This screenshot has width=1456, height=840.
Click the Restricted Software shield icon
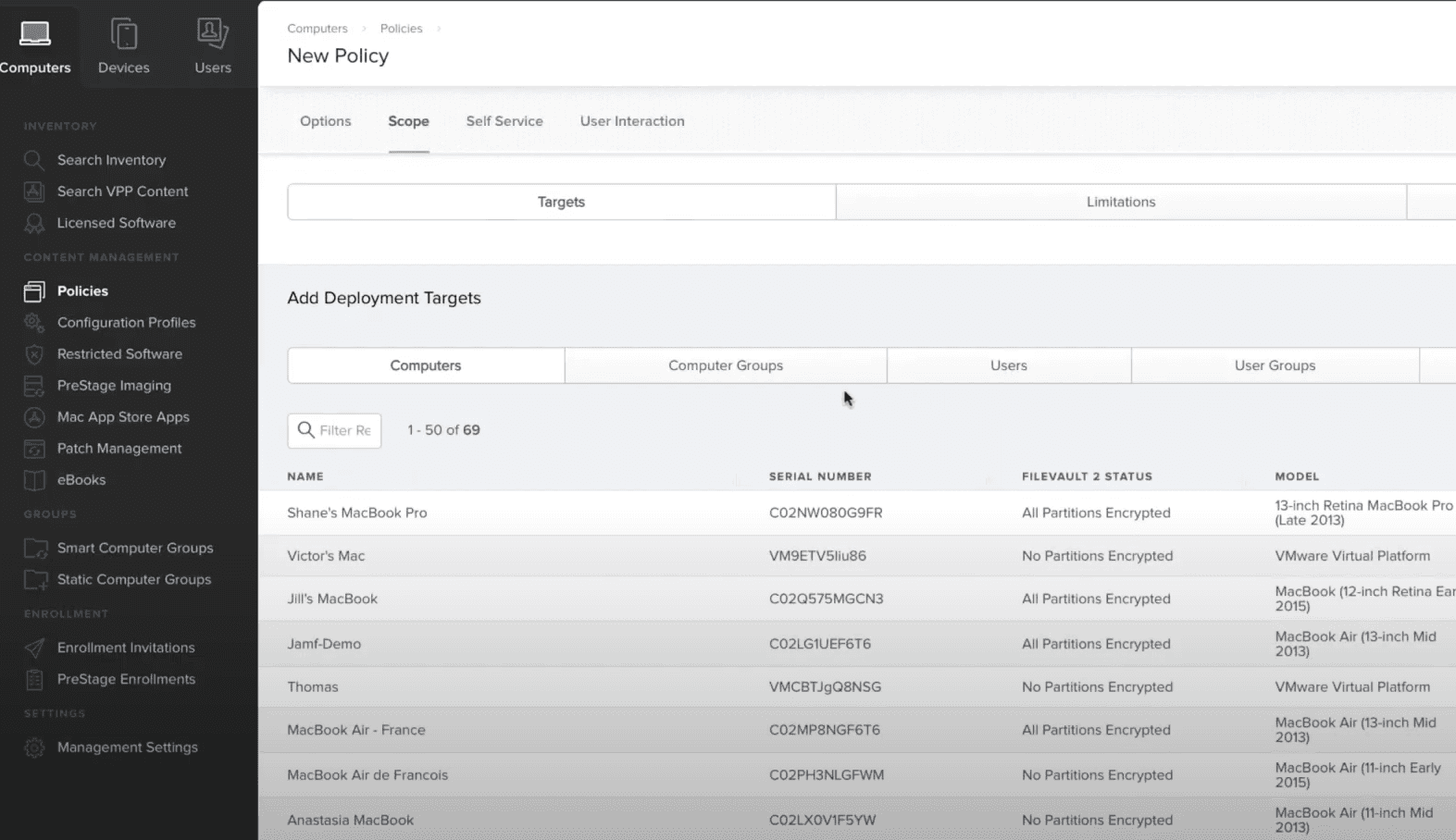tap(34, 354)
